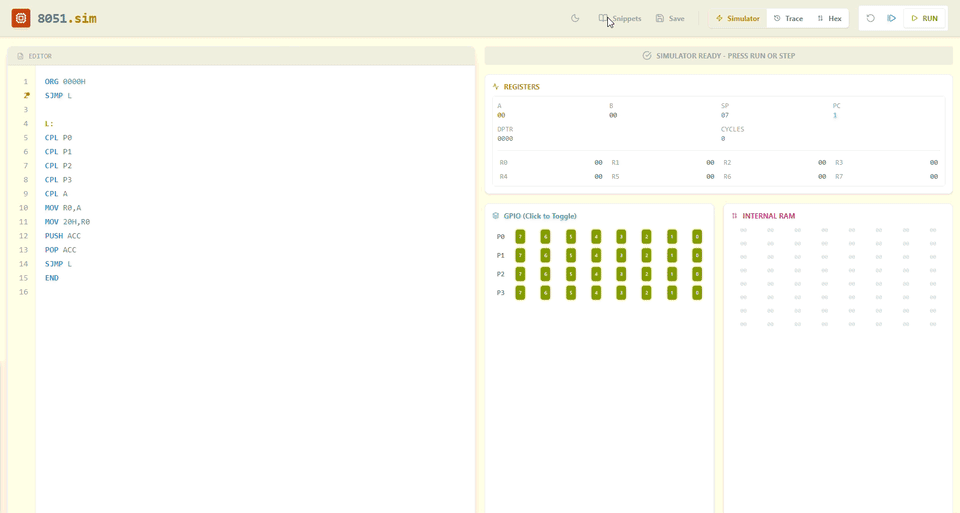
Task: Click the Save button
Action: click(x=670, y=18)
